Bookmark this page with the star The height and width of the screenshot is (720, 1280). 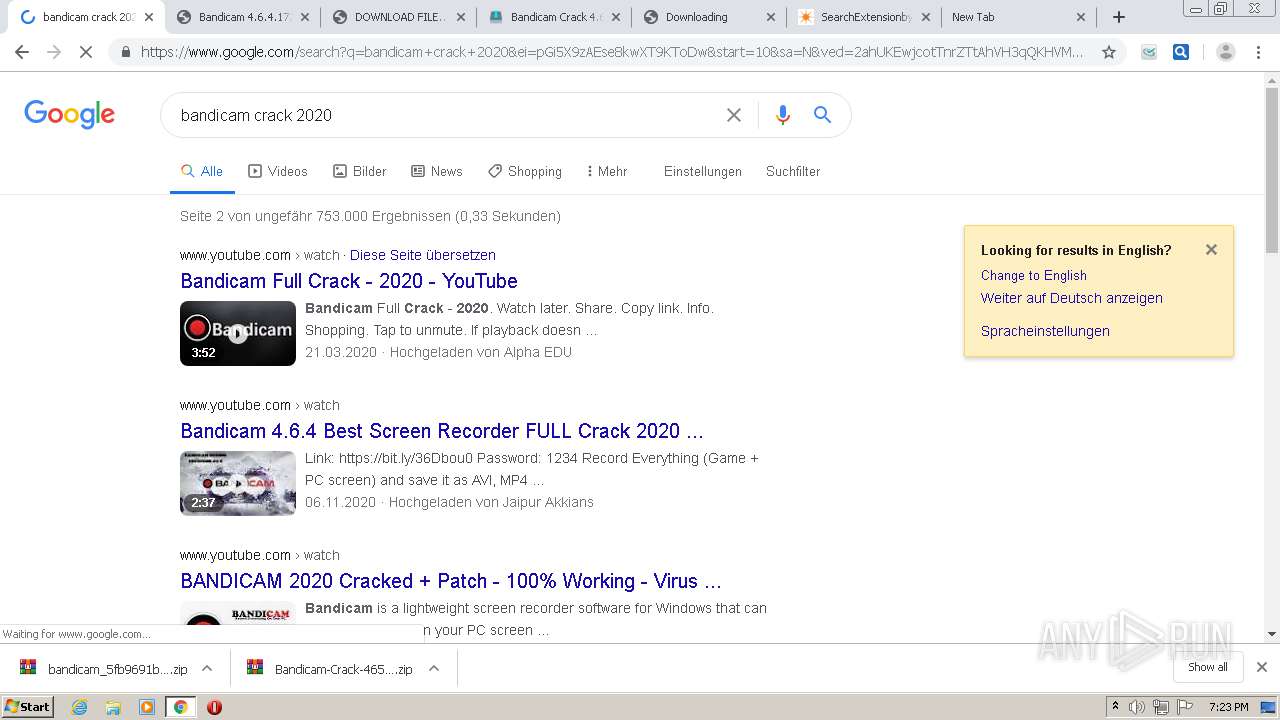(1108, 52)
